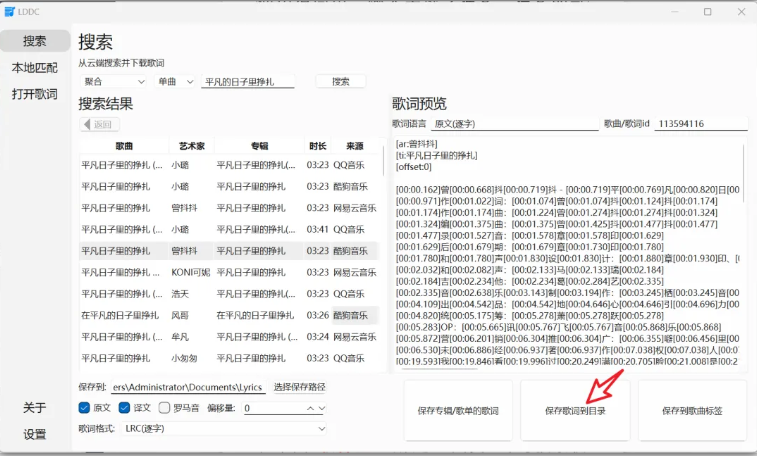Click the LDDC app icon in title bar
The height and width of the screenshot is (456, 757).
(9, 12)
